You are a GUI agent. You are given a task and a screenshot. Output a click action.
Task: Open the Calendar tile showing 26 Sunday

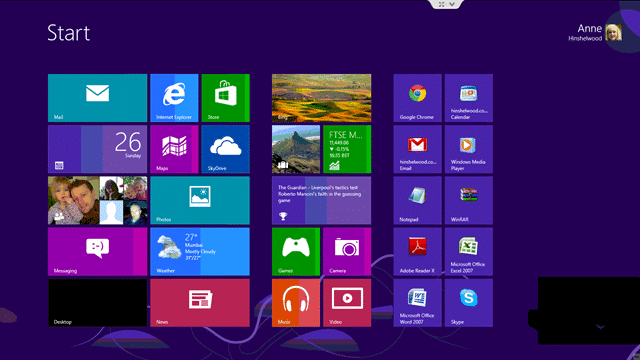98,149
